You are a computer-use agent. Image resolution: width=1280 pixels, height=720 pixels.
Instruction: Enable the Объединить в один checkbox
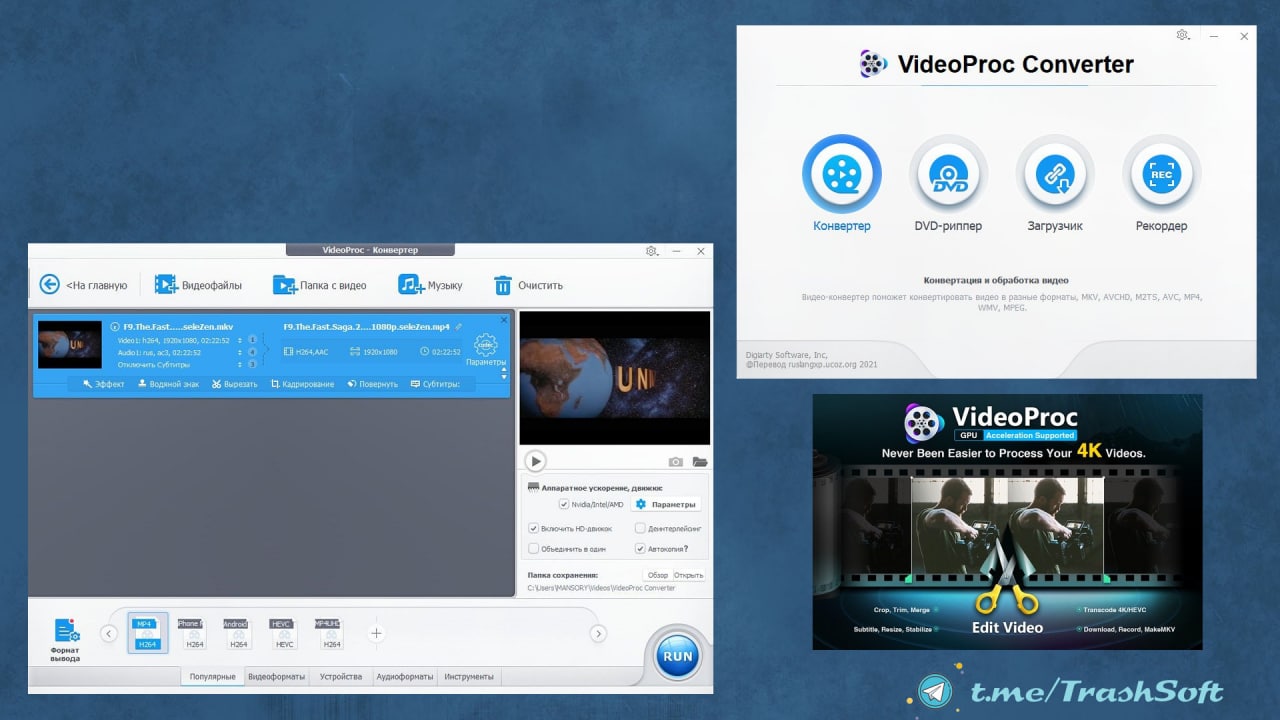click(x=534, y=549)
